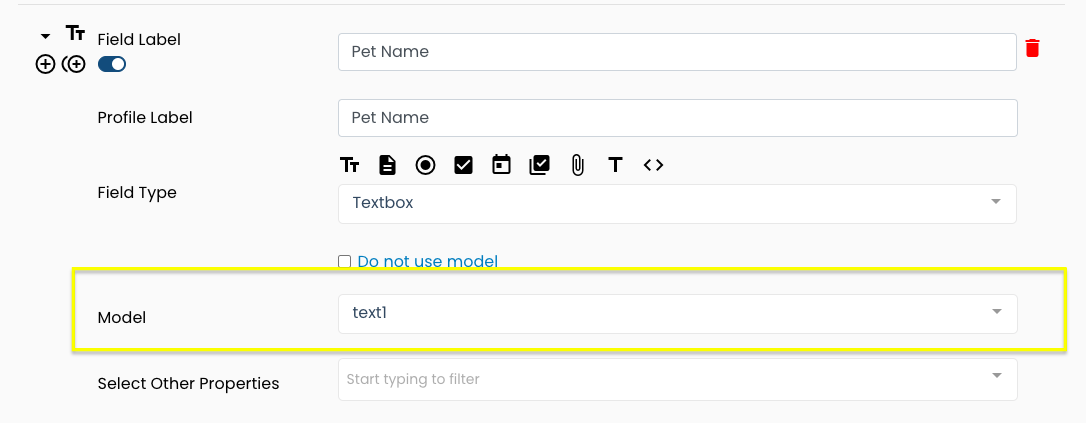
Task: Select the bold T title icon
Action: (615, 165)
